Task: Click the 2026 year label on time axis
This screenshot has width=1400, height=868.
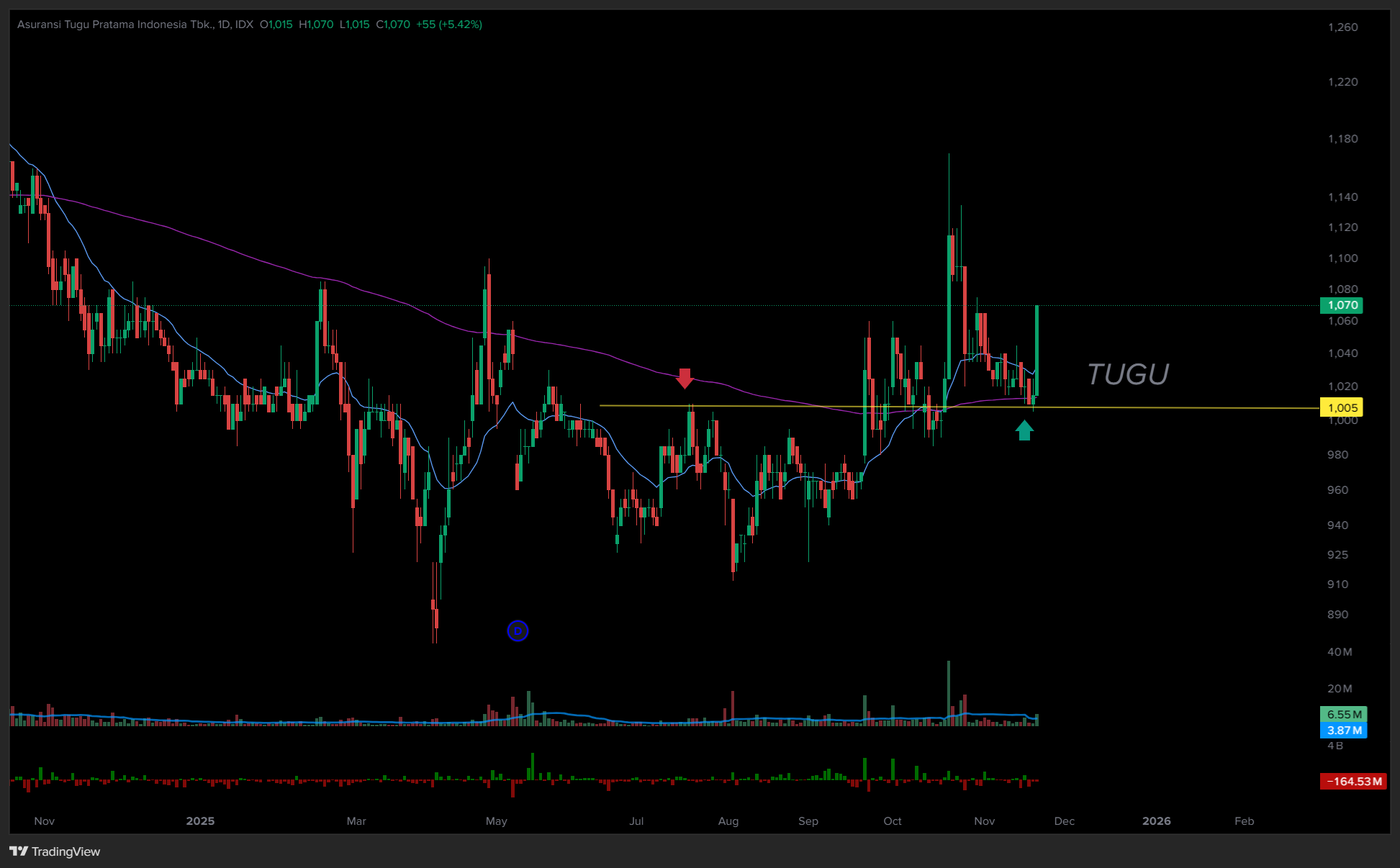Action: (x=1156, y=821)
